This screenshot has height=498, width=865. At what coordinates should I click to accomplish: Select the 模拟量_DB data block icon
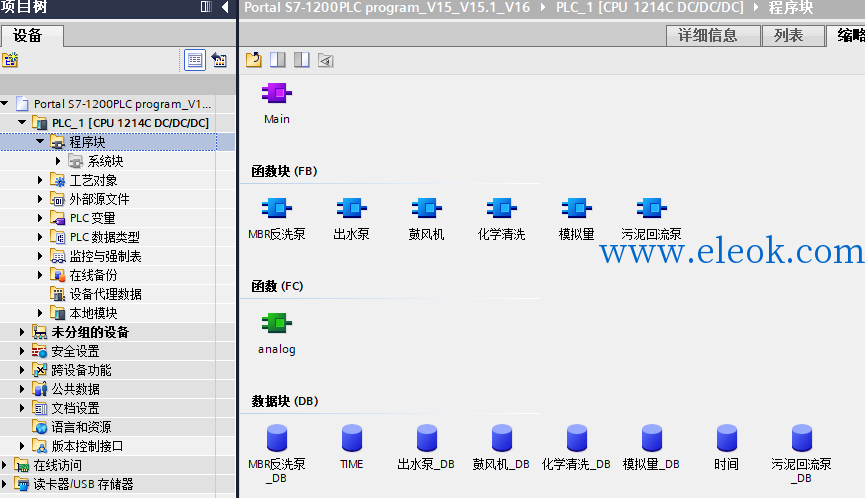pyautogui.click(x=652, y=438)
